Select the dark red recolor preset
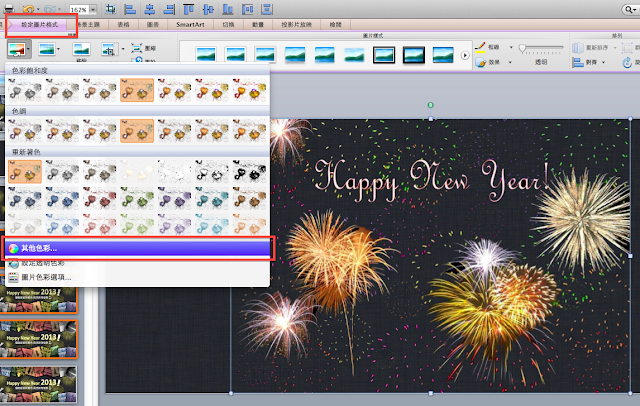 click(x=100, y=199)
